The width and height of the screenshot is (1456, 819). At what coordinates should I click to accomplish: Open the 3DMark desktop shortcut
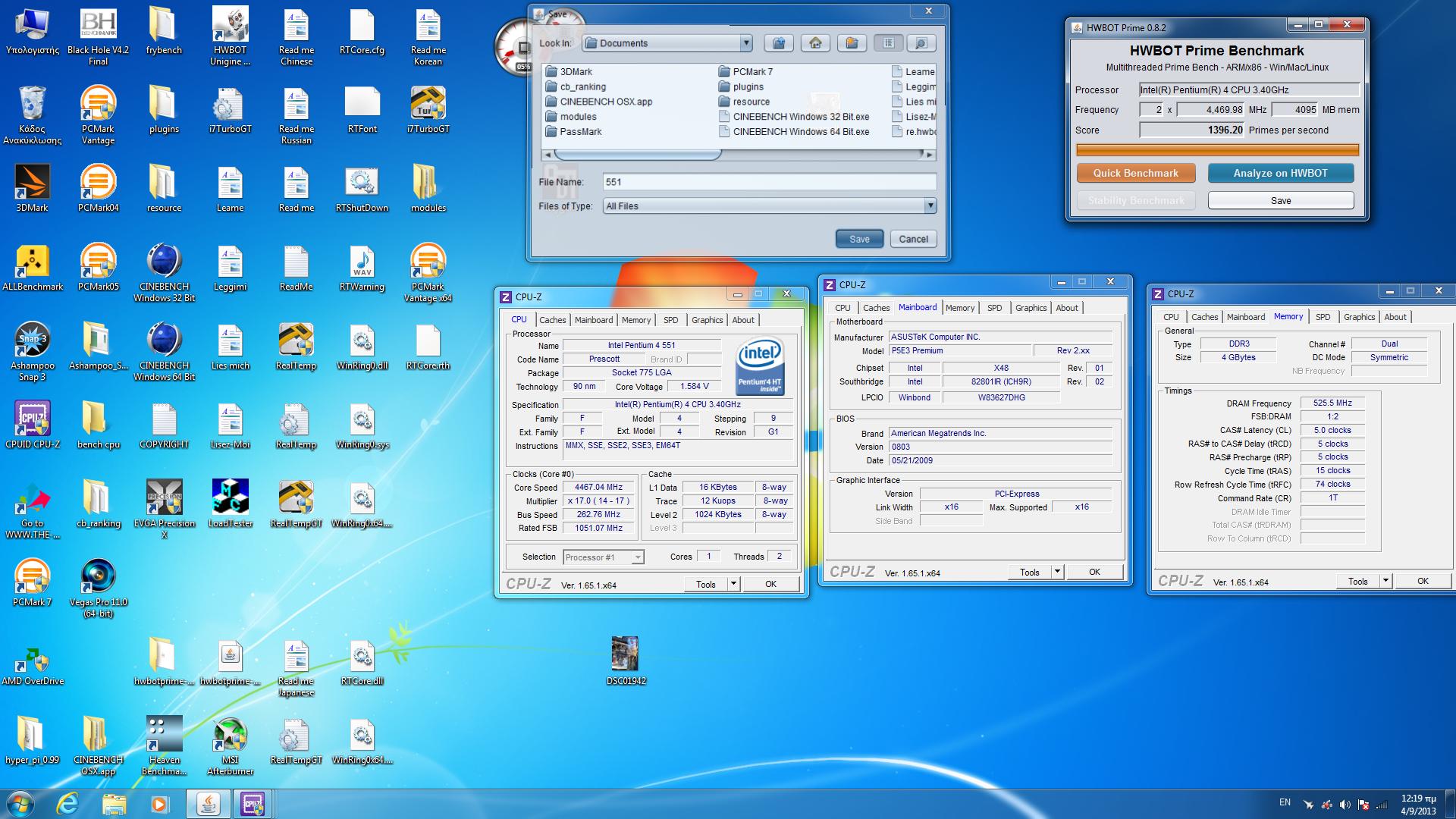coord(32,188)
